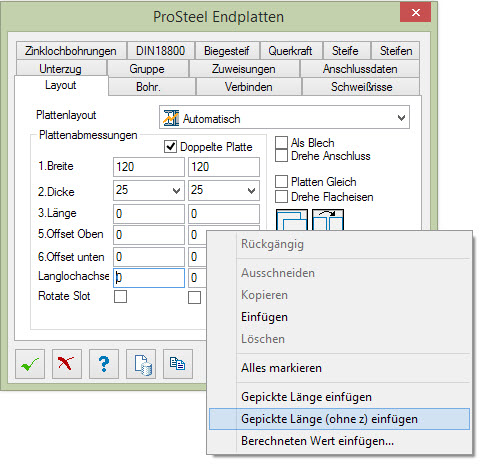The height and width of the screenshot is (472, 494).
Task: Close the ProSteel Endplatten dialog
Action: click(x=415, y=12)
